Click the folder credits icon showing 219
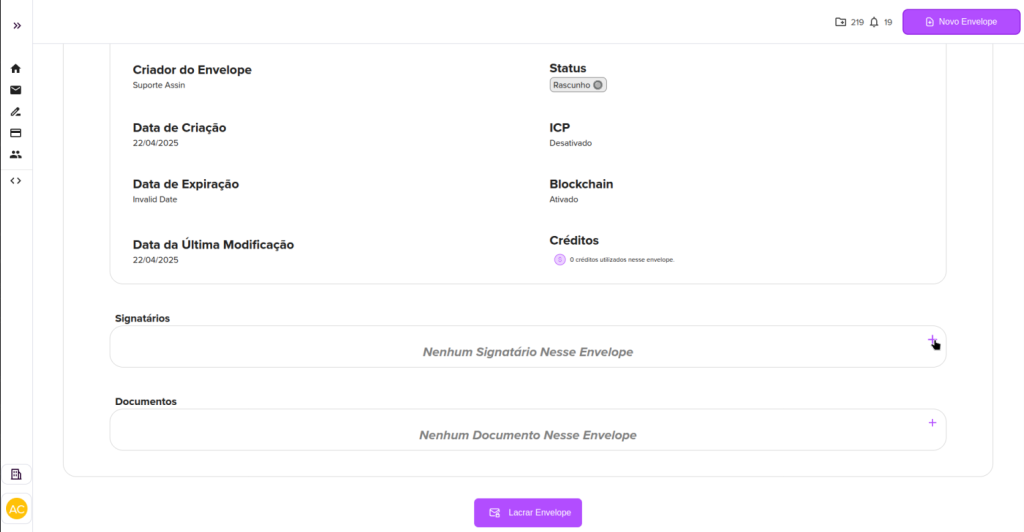This screenshot has width=1024, height=532. [840, 22]
